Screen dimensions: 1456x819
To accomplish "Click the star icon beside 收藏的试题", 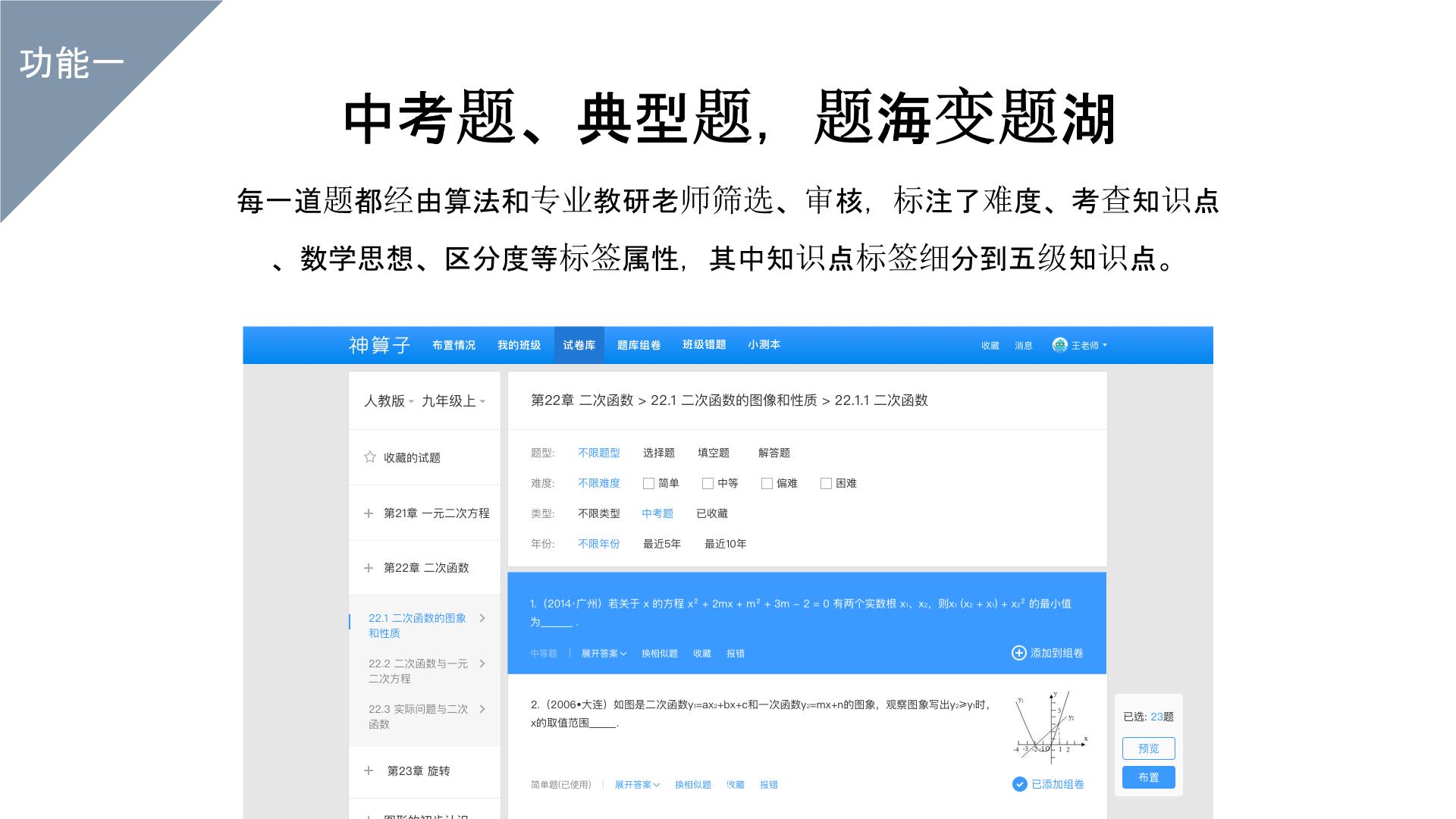I will [370, 457].
